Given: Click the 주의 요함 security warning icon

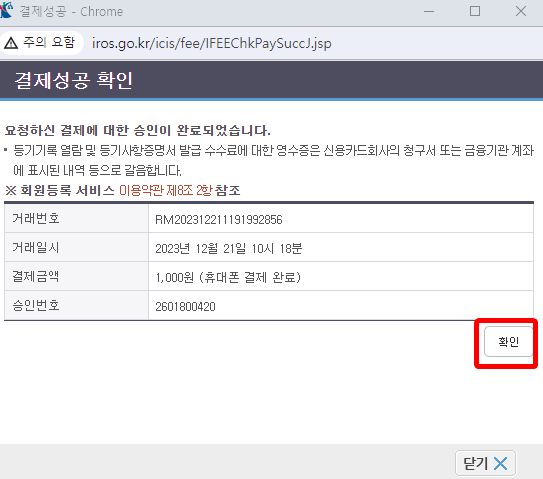Looking at the screenshot, I should [x=11, y=43].
